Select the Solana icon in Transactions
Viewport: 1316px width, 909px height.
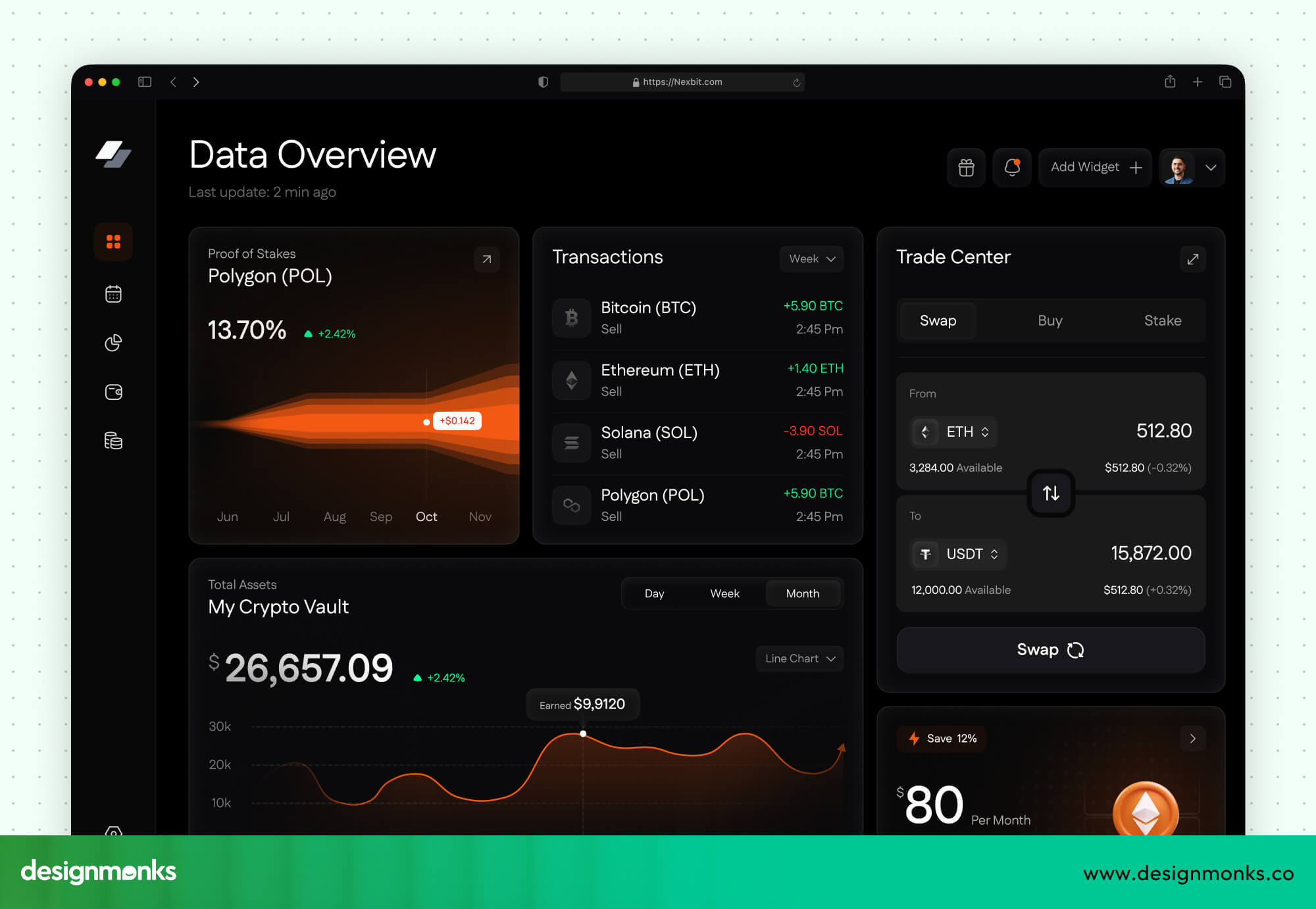[571, 443]
